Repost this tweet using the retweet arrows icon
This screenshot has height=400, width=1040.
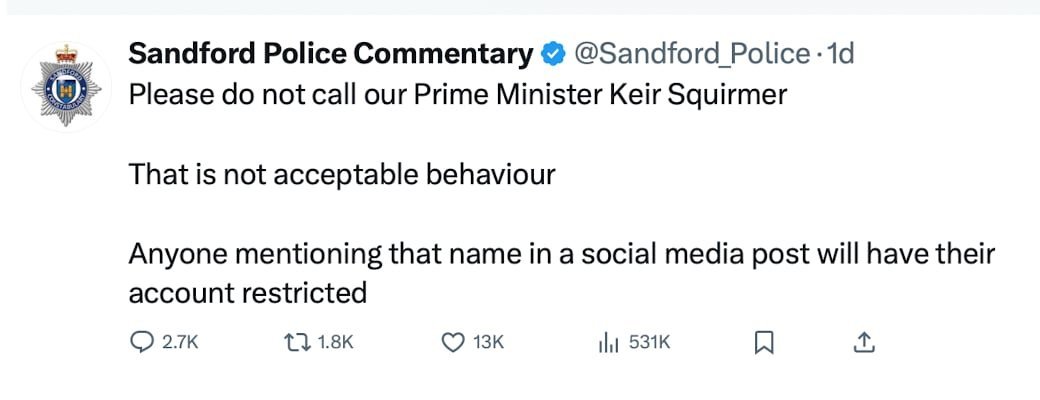click(x=297, y=342)
